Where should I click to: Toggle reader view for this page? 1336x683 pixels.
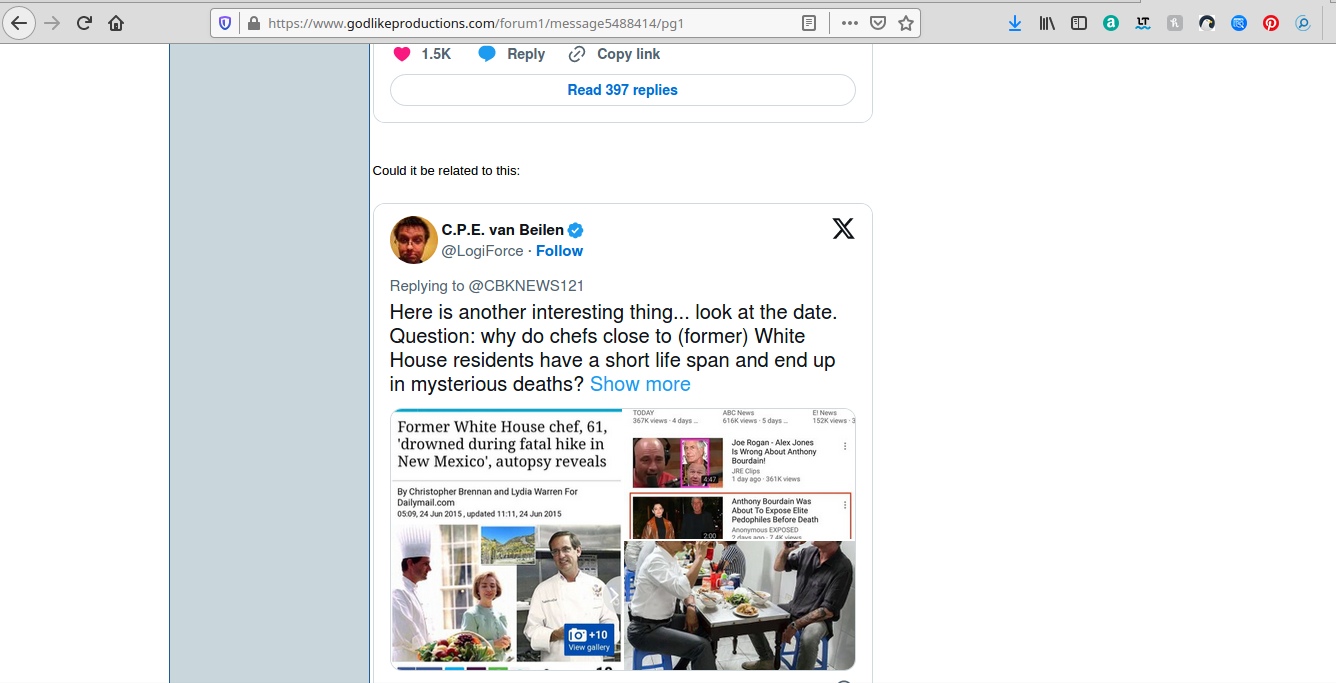[x=810, y=23]
